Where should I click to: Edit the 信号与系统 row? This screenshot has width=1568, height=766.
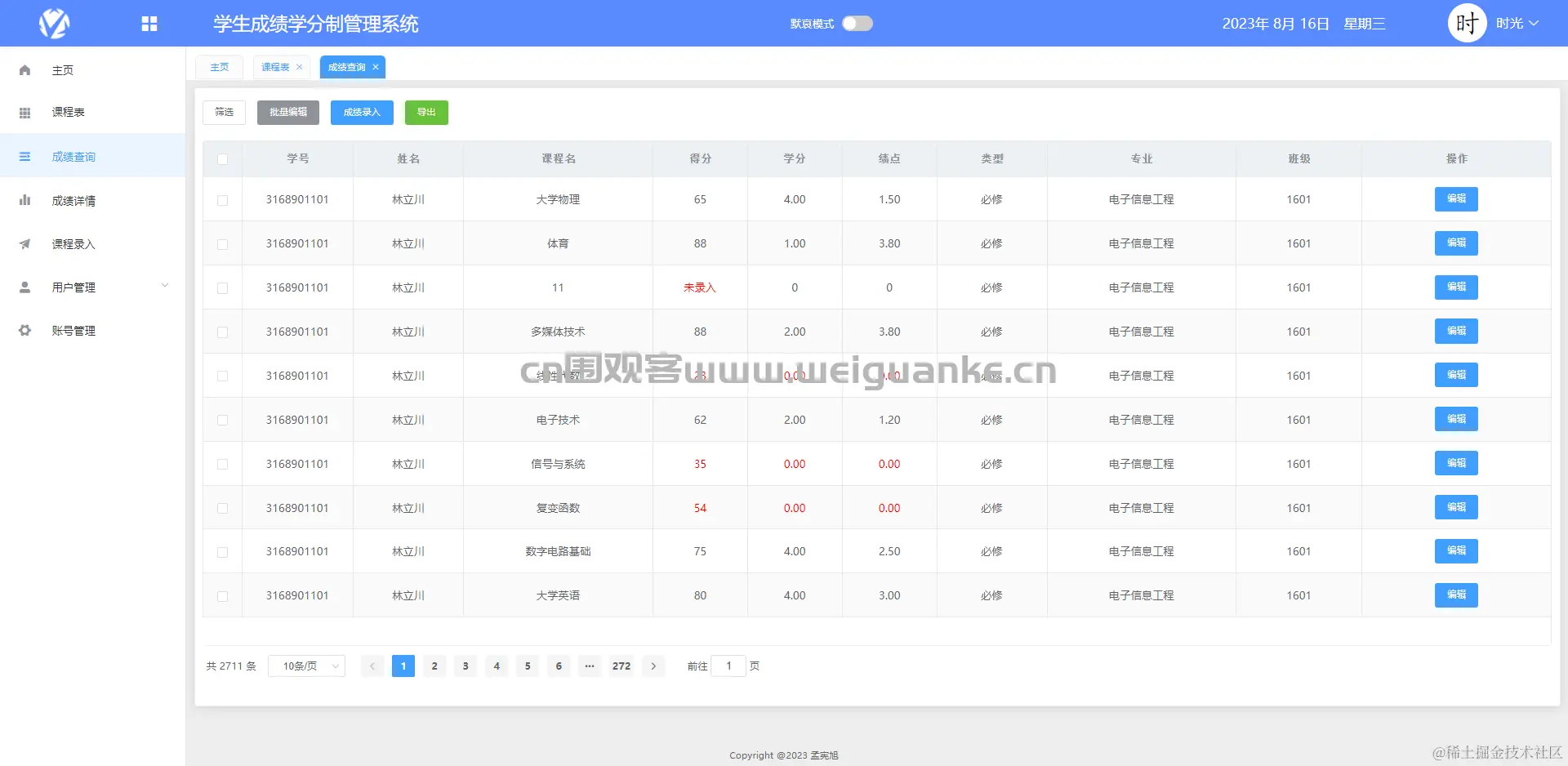1456,464
